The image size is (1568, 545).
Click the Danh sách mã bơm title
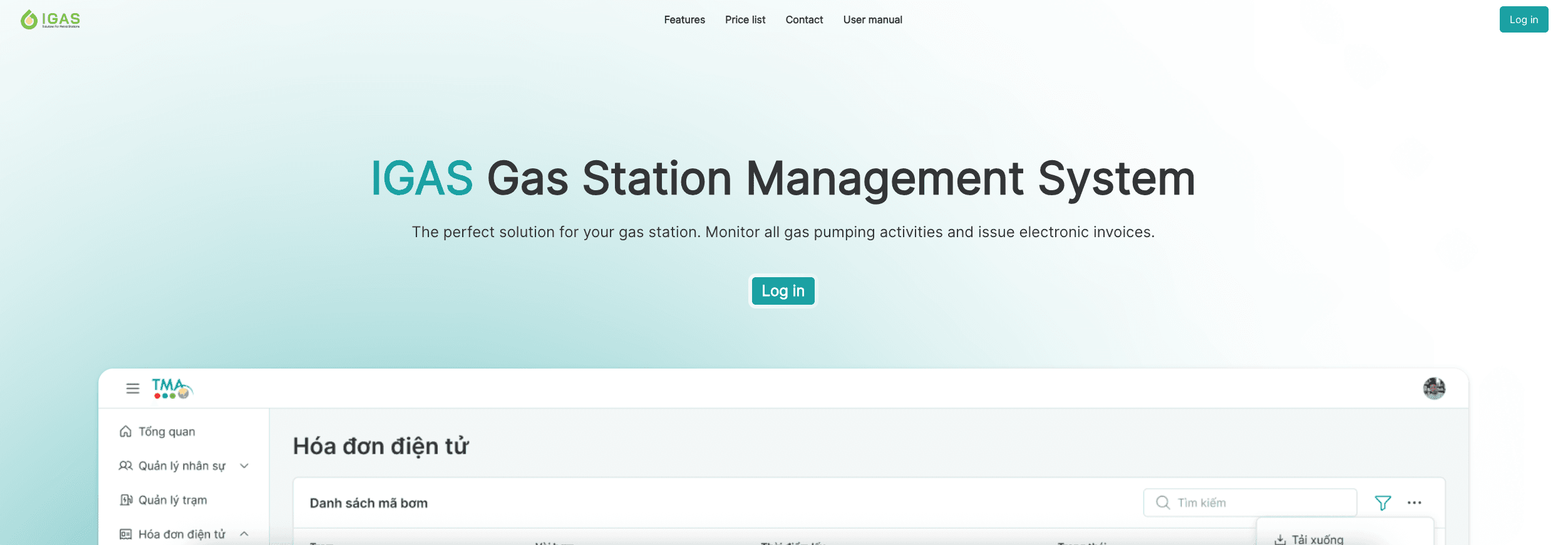click(369, 503)
